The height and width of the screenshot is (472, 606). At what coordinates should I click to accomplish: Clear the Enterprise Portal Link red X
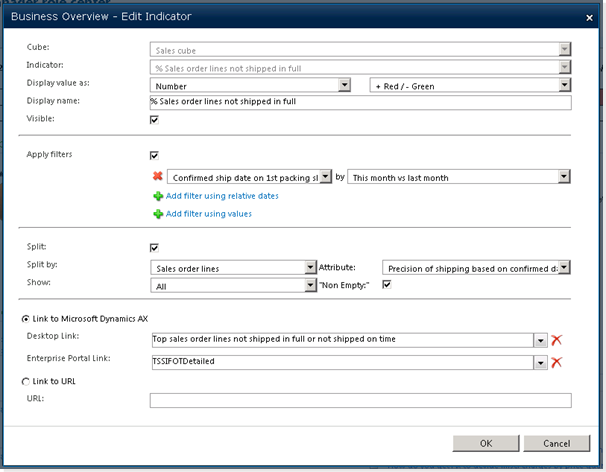(x=557, y=361)
